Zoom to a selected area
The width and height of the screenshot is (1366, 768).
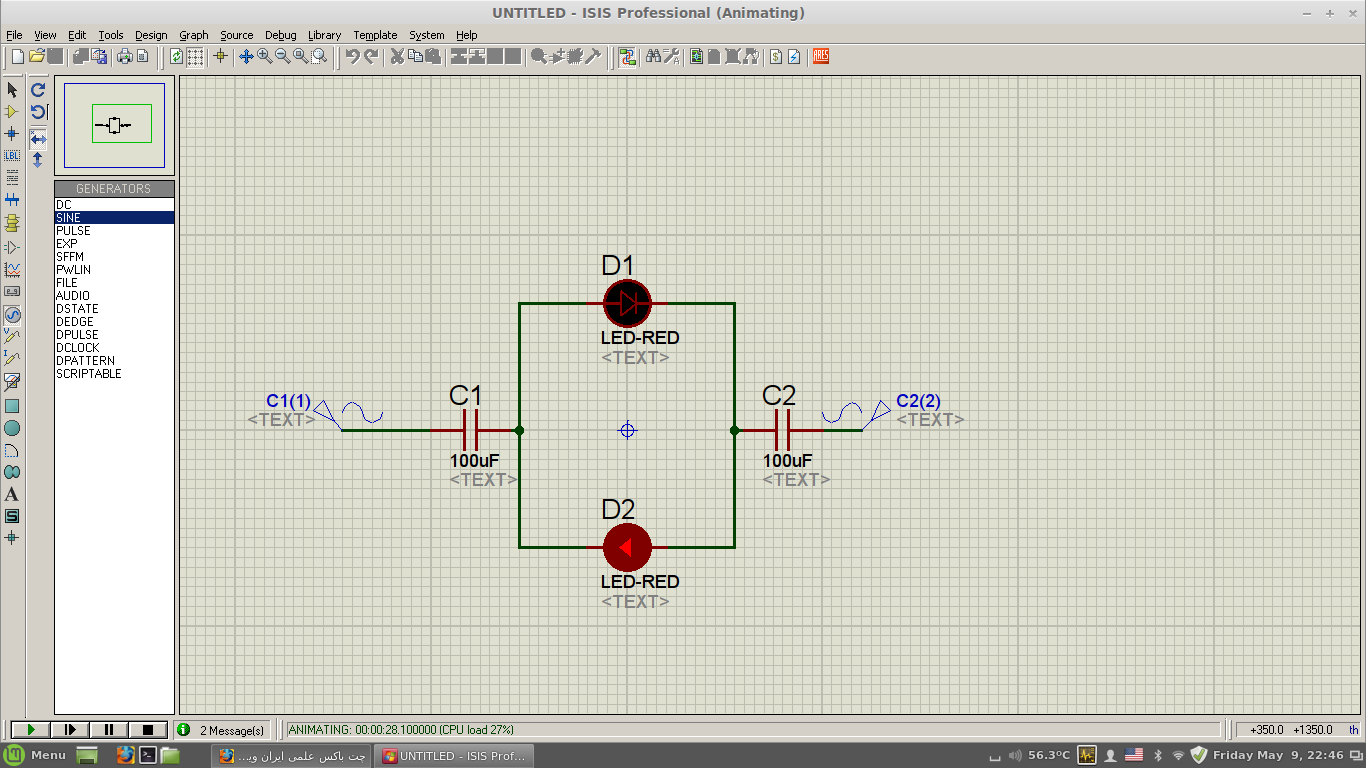(318, 56)
